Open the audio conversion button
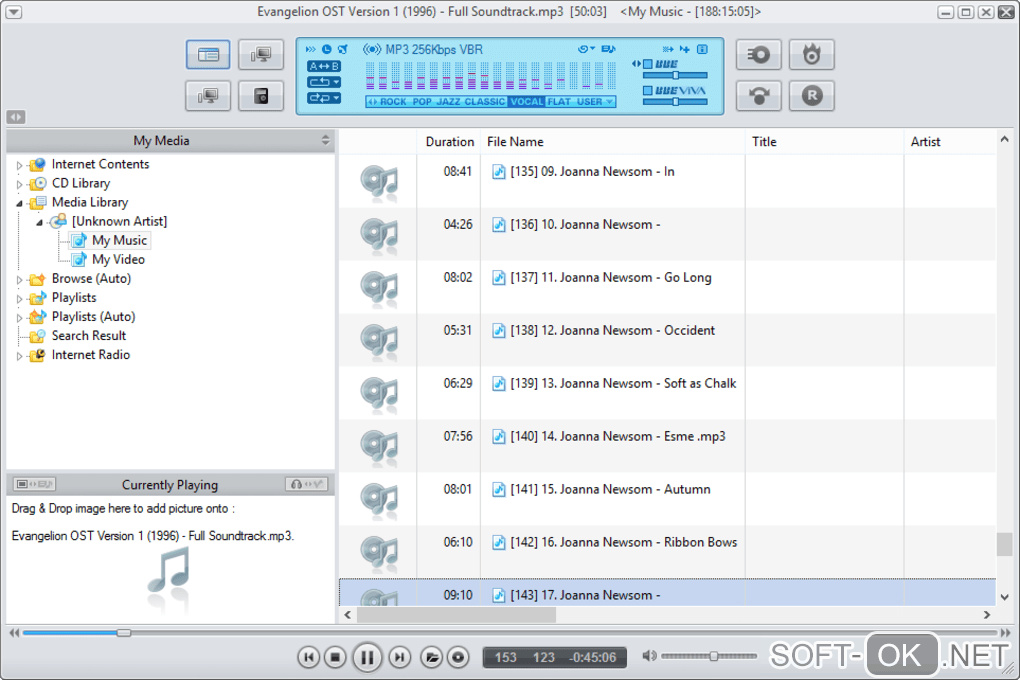This screenshot has width=1020, height=680. [758, 96]
